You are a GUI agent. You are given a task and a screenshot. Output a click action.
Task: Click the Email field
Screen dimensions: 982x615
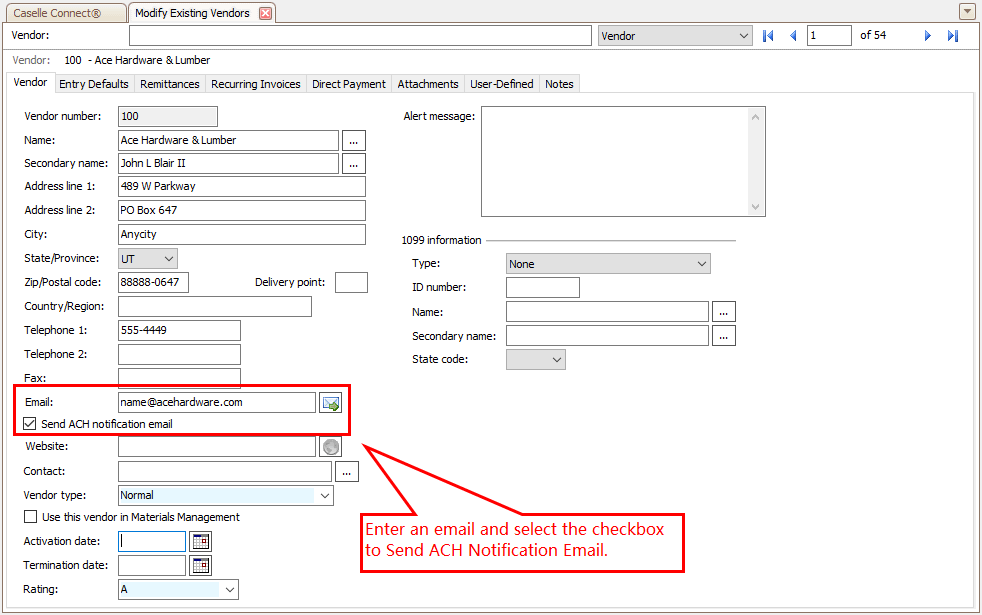217,403
